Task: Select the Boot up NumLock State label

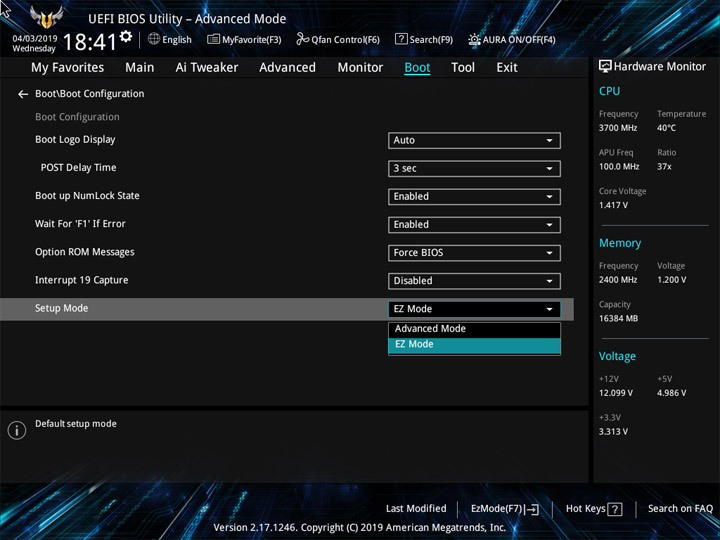Action: pos(87,196)
